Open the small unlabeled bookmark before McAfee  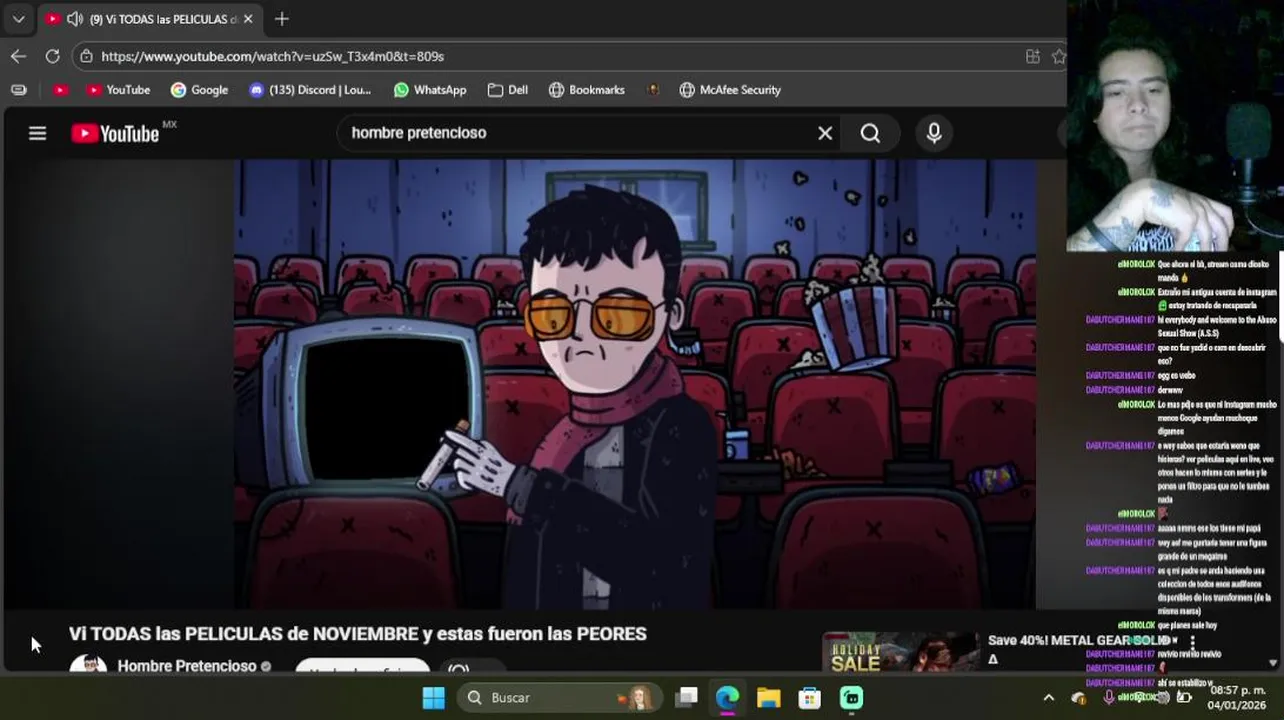653,90
